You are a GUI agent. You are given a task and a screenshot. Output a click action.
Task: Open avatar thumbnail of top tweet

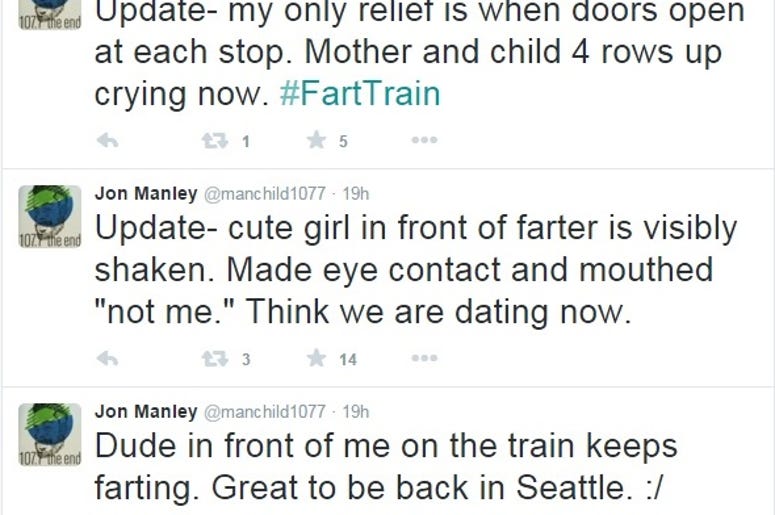50,15
